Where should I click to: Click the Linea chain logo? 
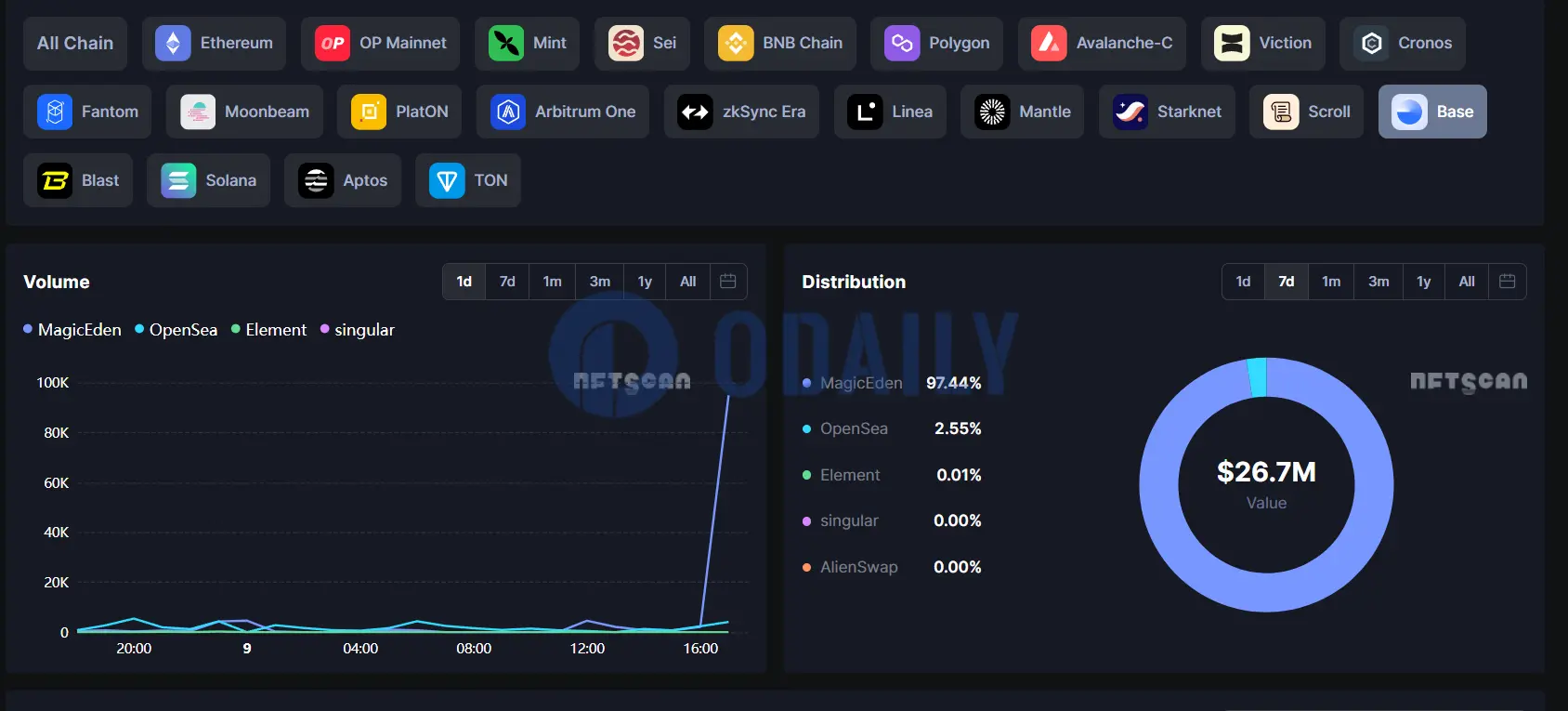pos(865,112)
